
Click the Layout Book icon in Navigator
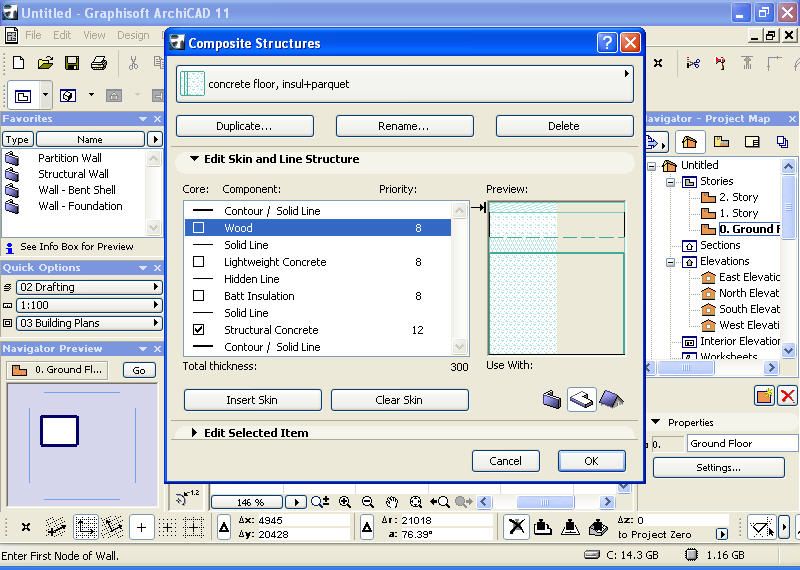[x=752, y=141]
